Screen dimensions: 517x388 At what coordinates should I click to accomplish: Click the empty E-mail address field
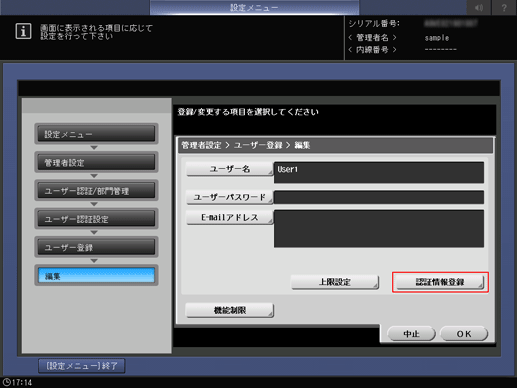click(x=379, y=229)
